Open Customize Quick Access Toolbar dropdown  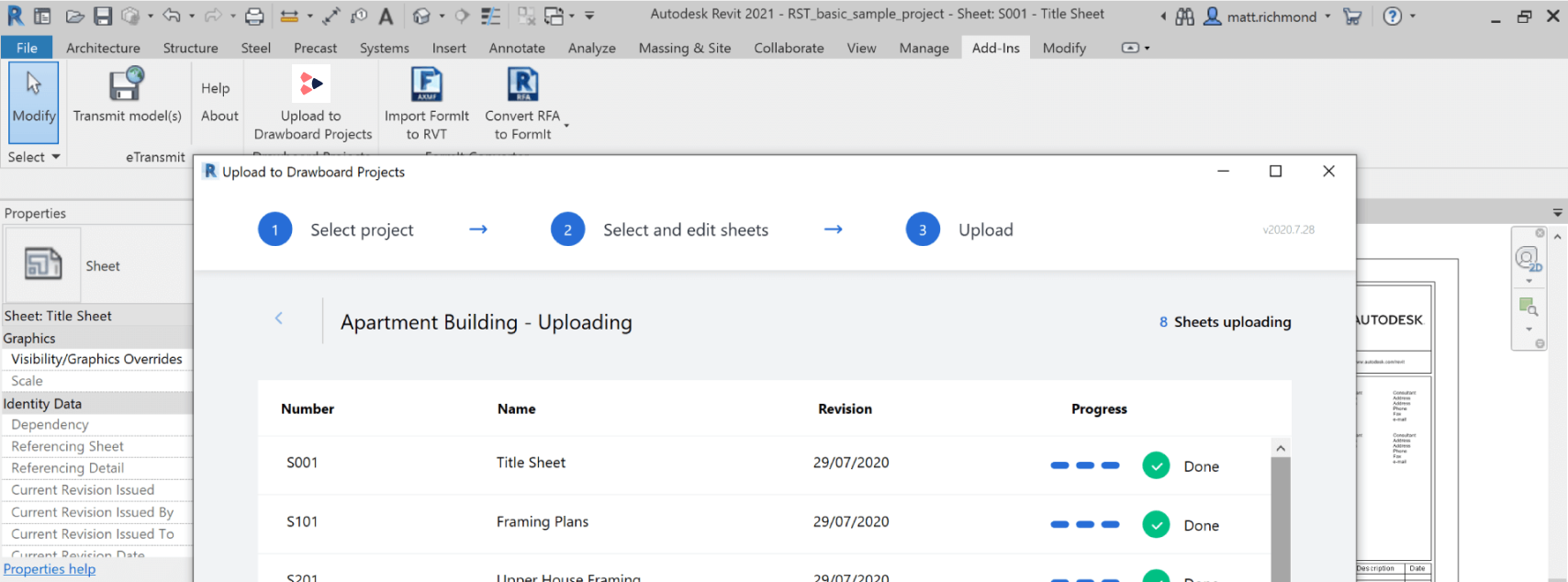[589, 16]
